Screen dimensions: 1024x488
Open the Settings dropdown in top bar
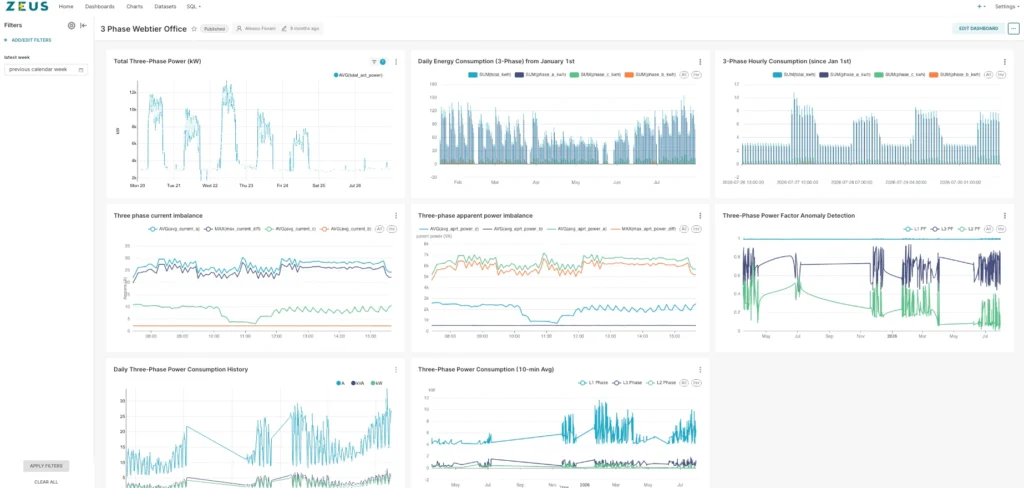[x=1007, y=7]
